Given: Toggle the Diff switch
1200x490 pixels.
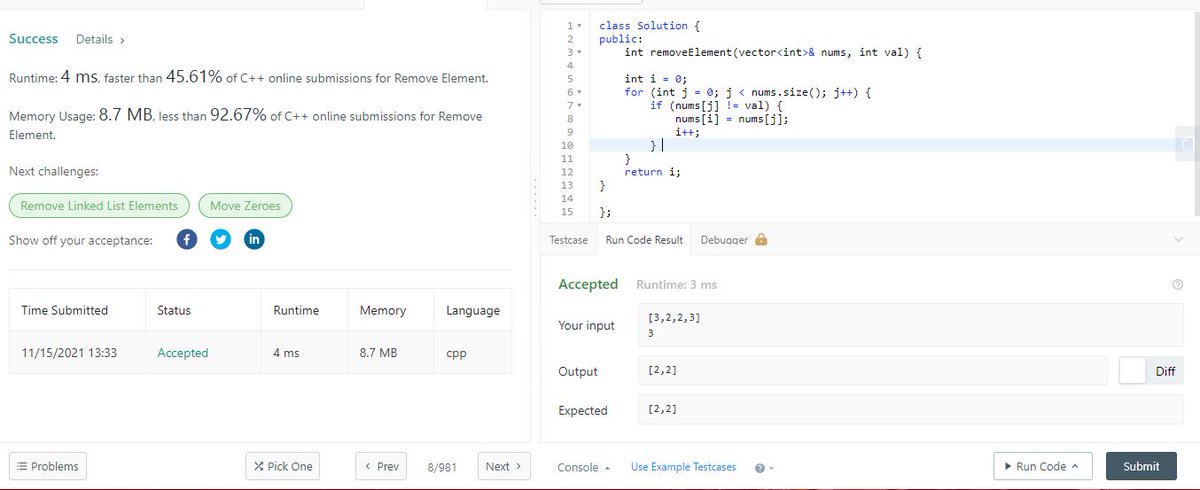Looking at the screenshot, I should coord(1150,371).
